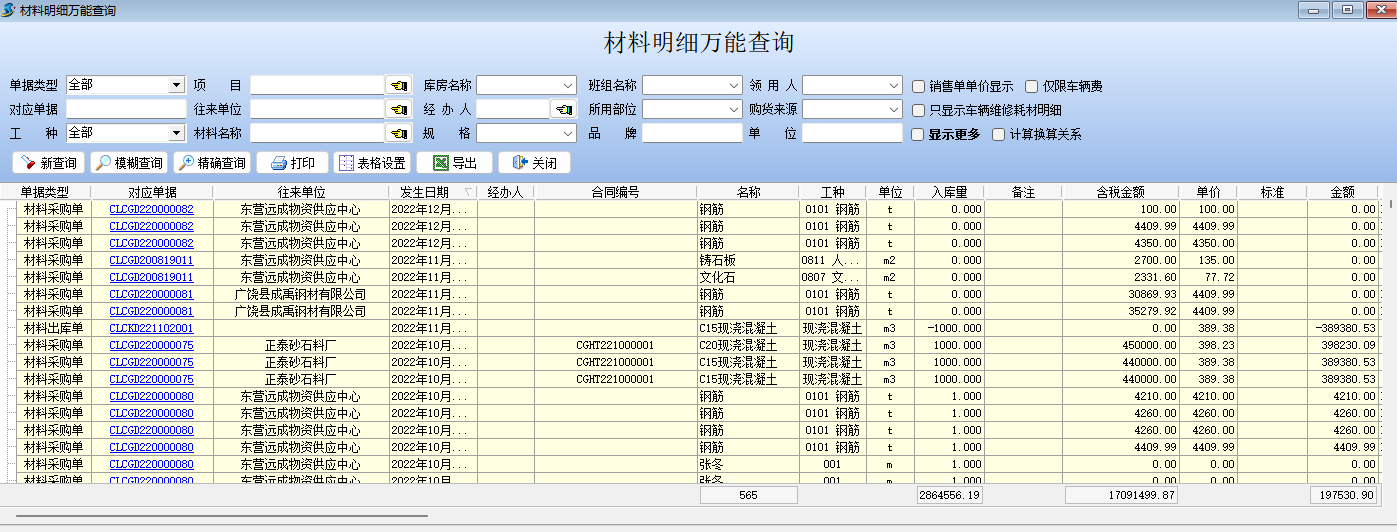The width and height of the screenshot is (1397, 532).
Task: Click the lookup hand icon beside 经办人
Action: point(564,110)
